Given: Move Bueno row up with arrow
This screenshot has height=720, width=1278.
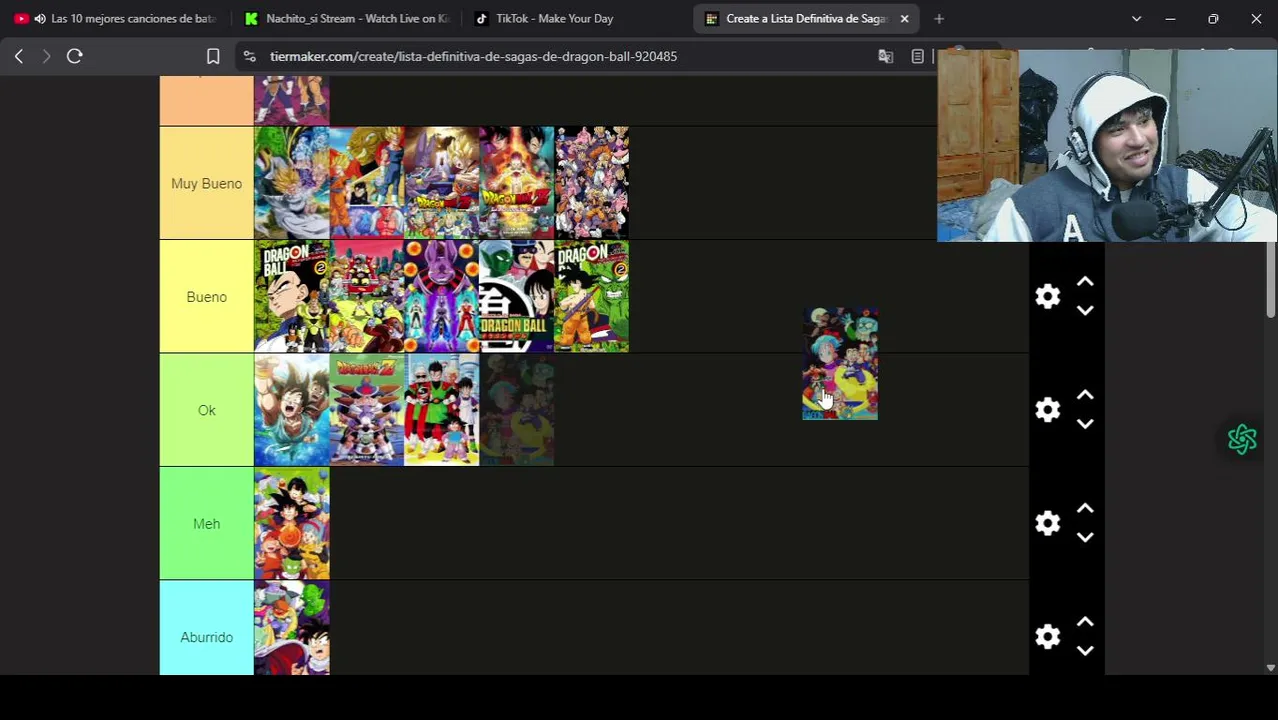Looking at the screenshot, I should pyautogui.click(x=1085, y=283).
